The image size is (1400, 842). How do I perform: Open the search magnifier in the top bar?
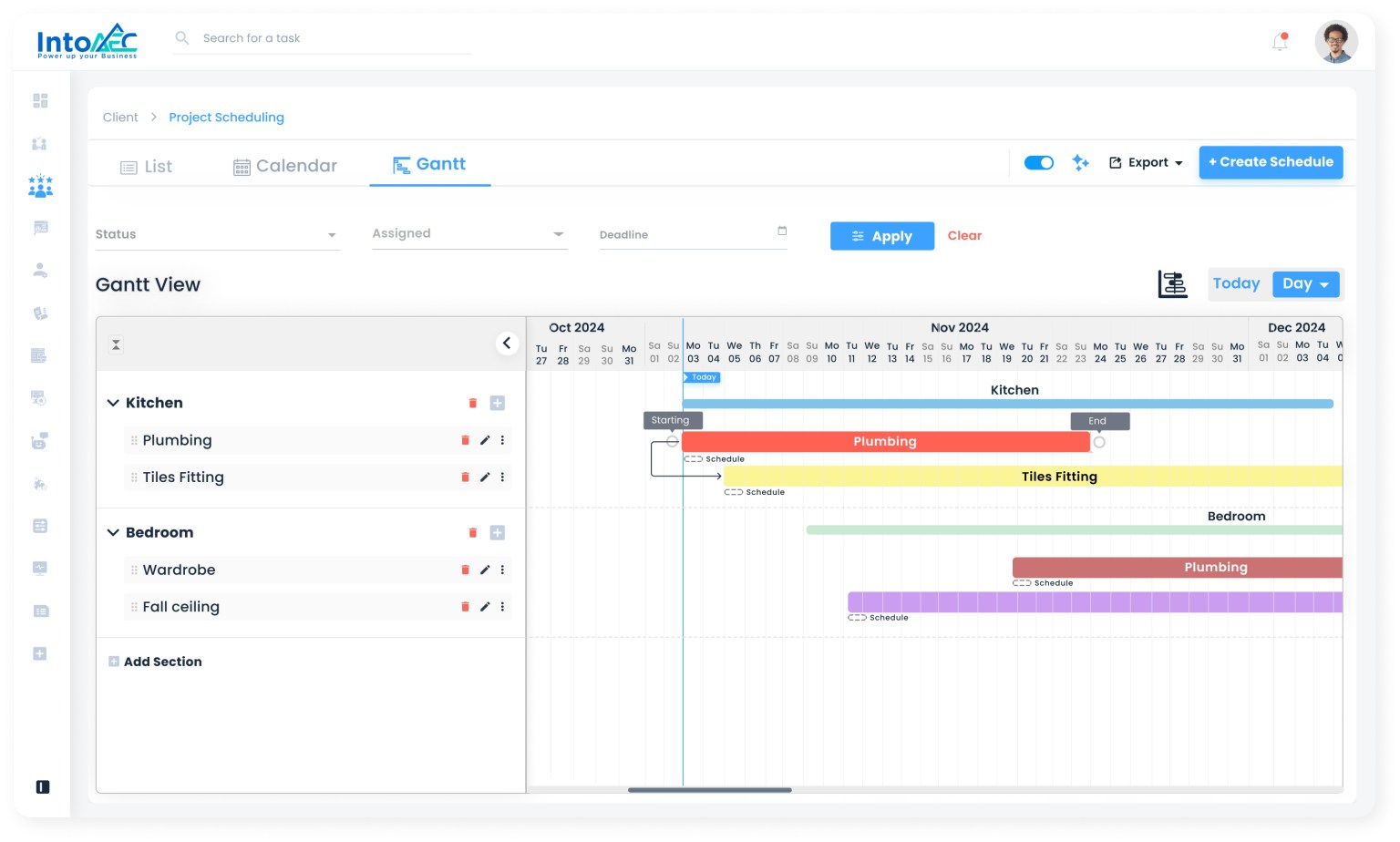182,38
